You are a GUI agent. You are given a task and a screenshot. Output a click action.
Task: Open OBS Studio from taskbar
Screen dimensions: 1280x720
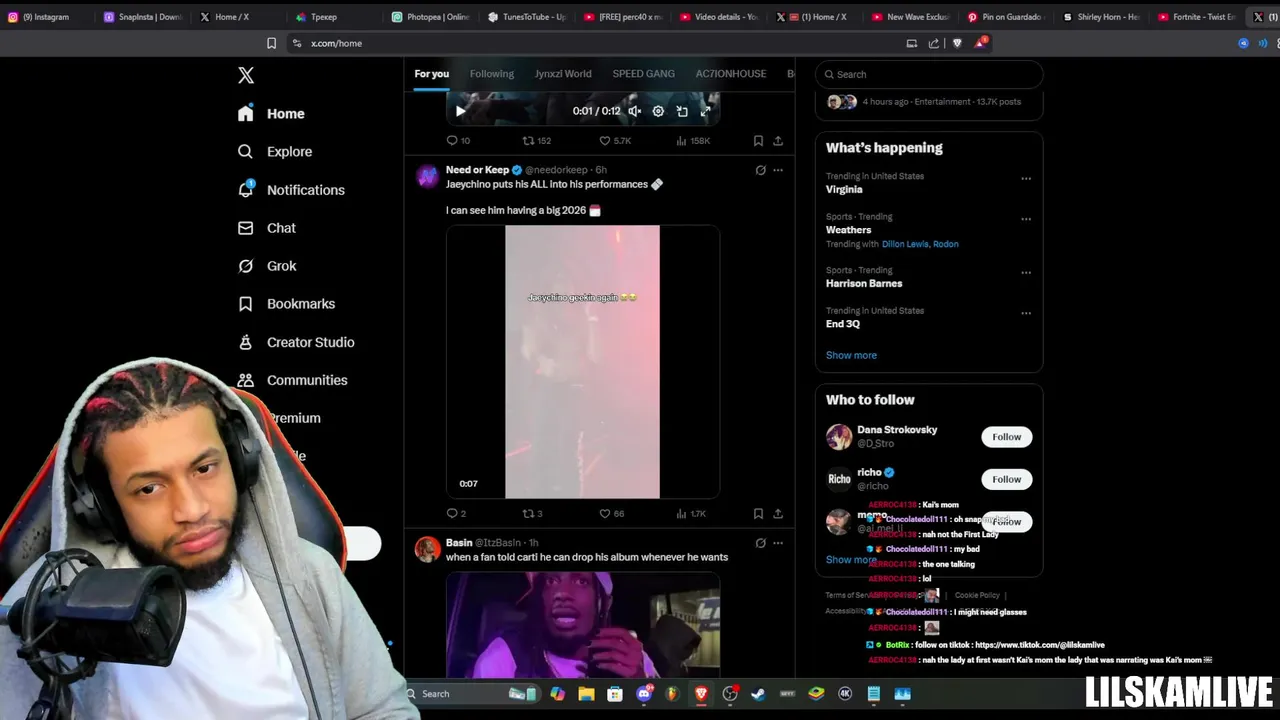click(730, 694)
